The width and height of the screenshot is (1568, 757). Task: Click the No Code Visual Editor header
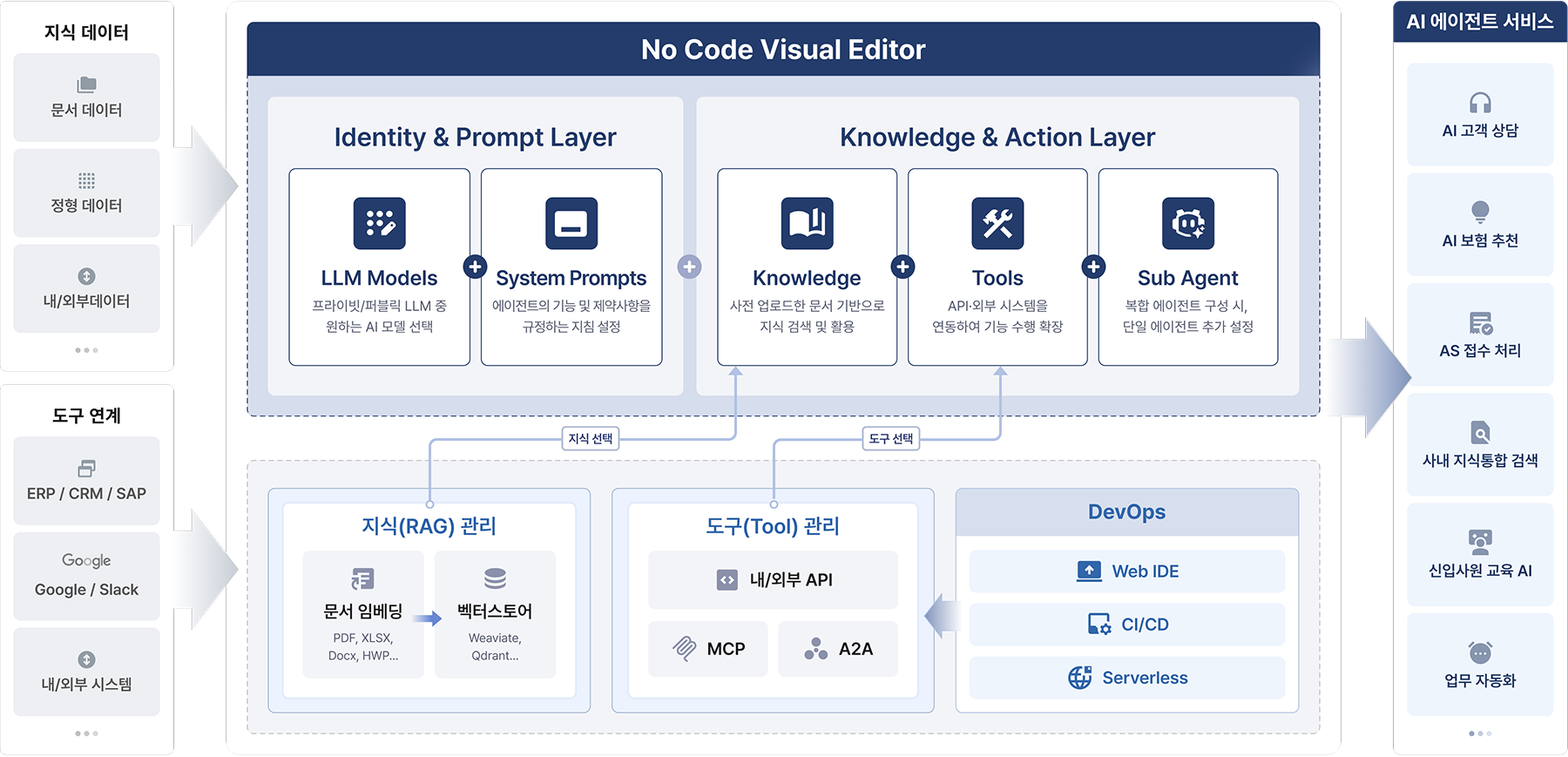click(x=783, y=50)
